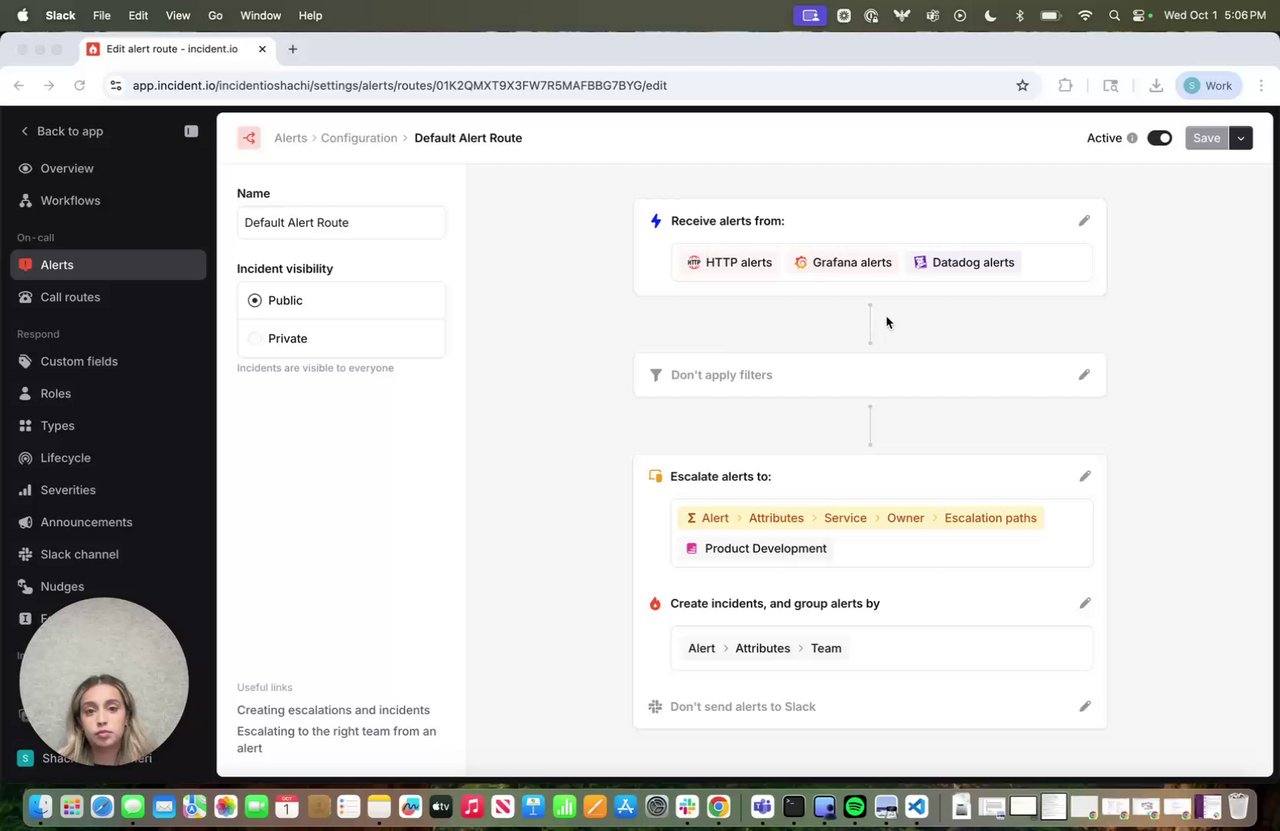This screenshot has height=831, width=1280.
Task: Open Announcements in sidebar
Action: [x=108, y=522]
